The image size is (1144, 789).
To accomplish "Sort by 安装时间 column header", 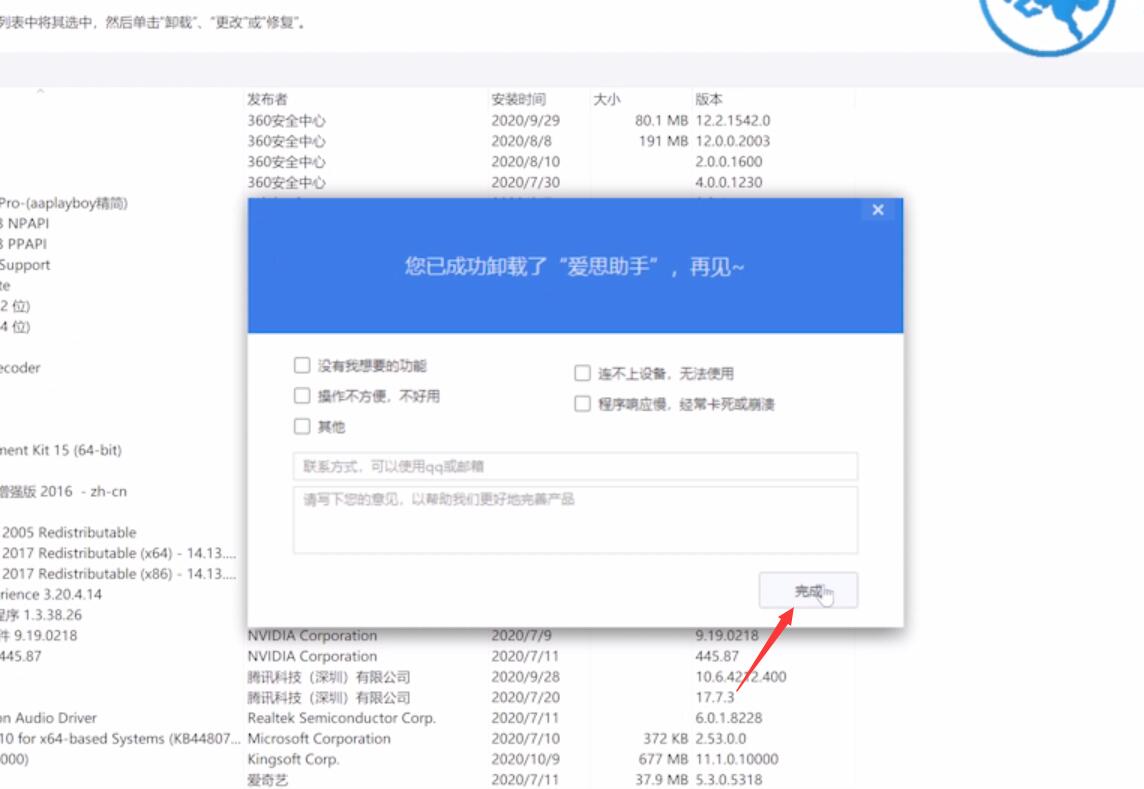I will coord(518,99).
